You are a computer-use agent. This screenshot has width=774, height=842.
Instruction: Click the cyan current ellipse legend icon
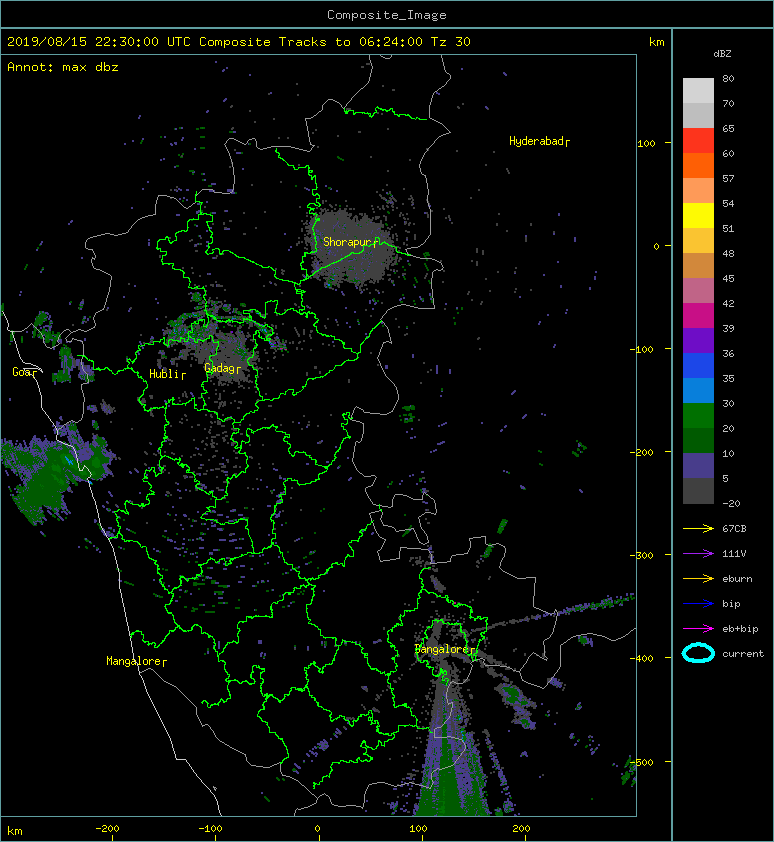coord(698,653)
